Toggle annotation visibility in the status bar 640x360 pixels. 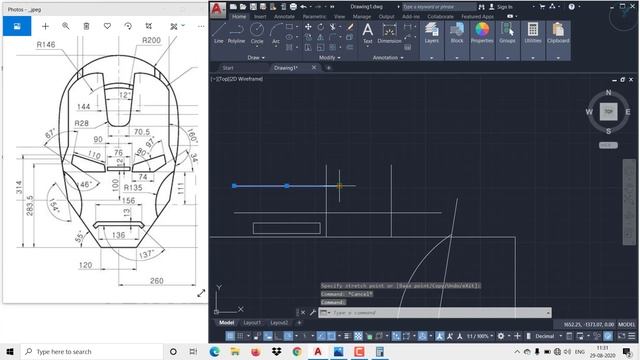pyautogui.click(x=440, y=336)
